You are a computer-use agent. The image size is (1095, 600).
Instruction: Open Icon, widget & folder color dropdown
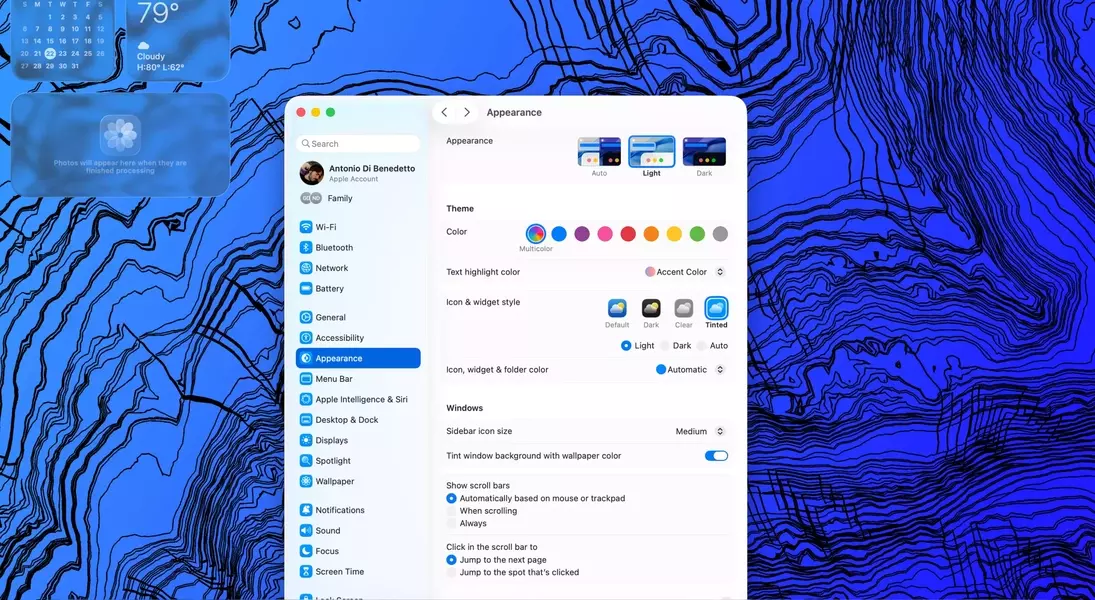(690, 370)
